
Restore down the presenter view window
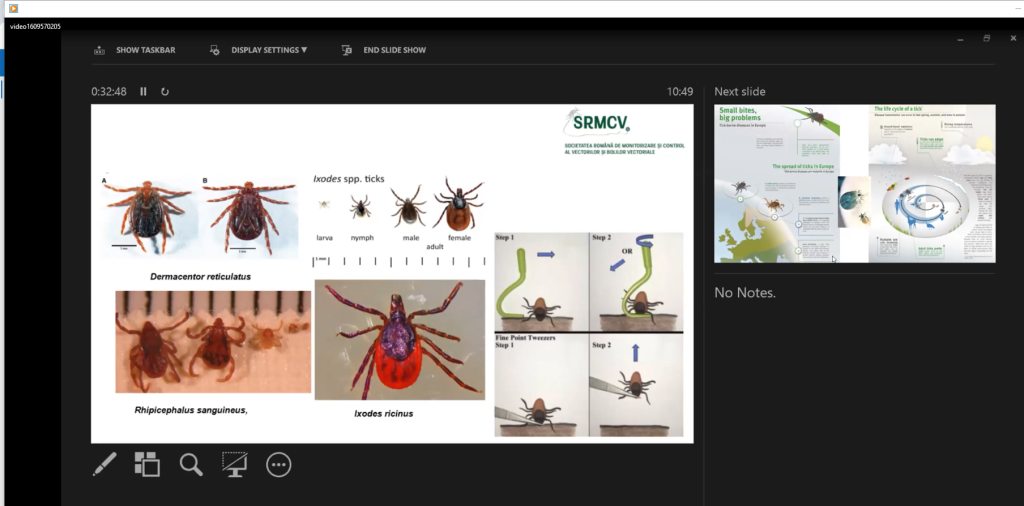(x=986, y=38)
